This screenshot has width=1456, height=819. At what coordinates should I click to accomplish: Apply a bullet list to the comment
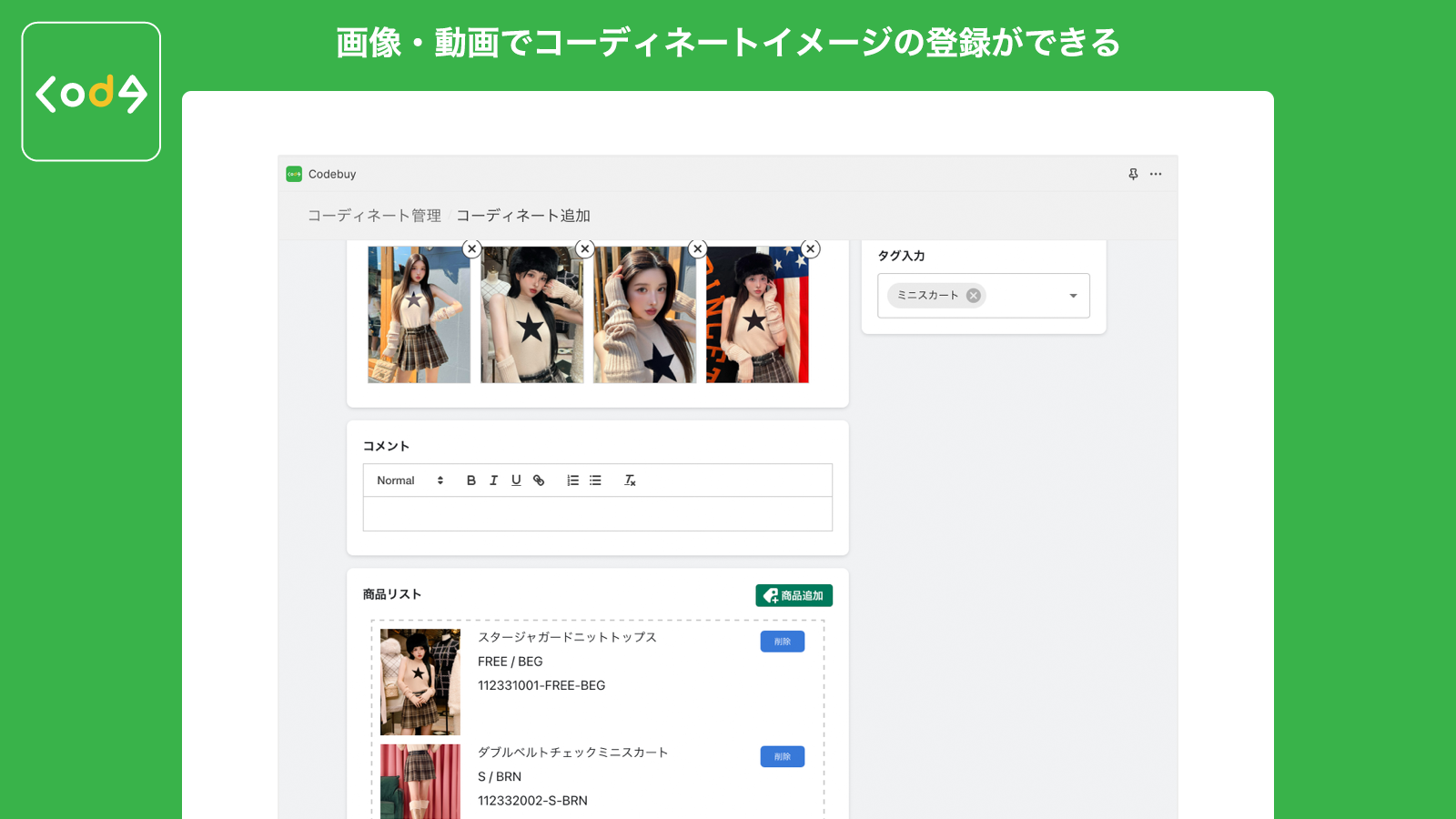point(595,480)
